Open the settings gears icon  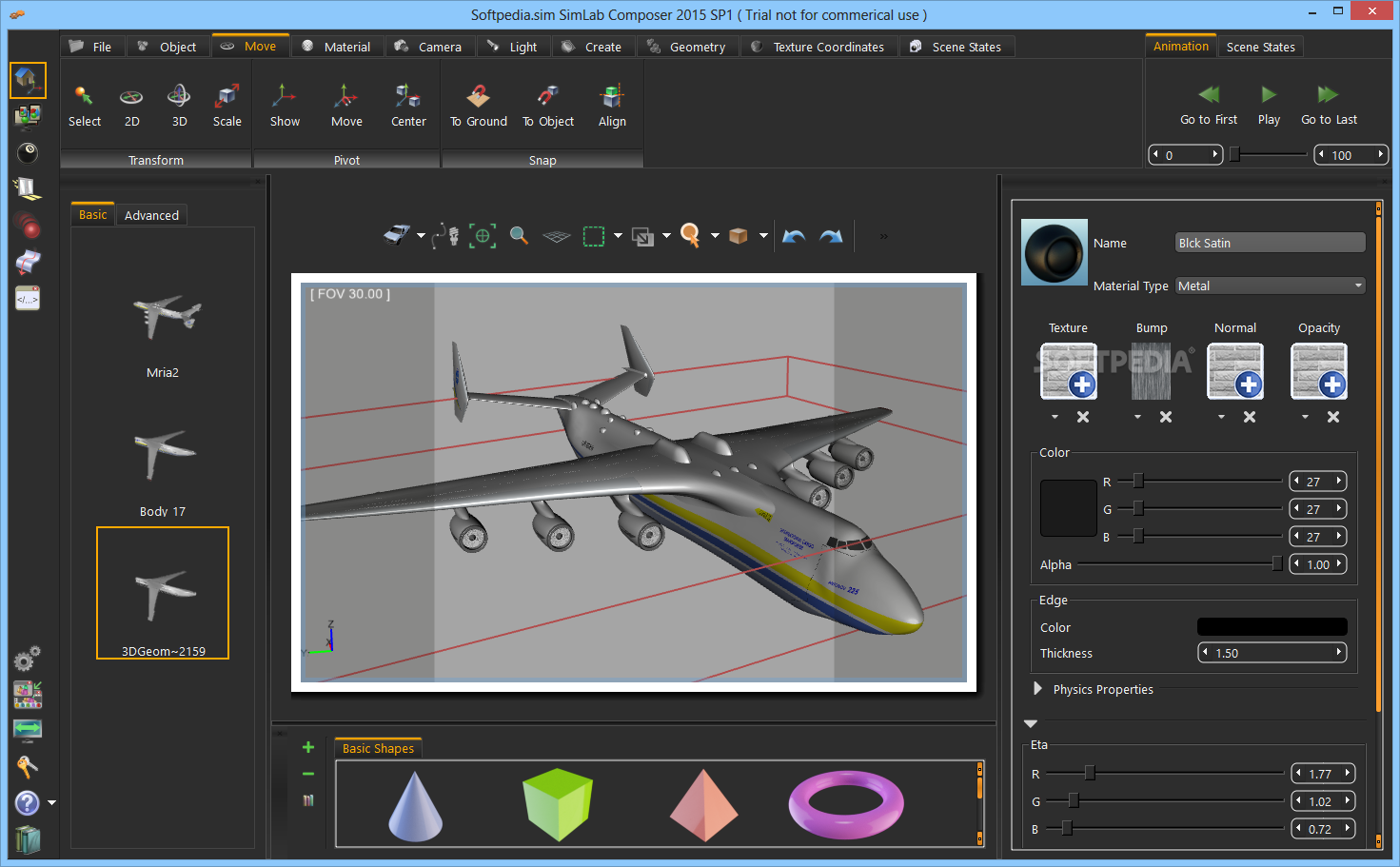(x=27, y=658)
